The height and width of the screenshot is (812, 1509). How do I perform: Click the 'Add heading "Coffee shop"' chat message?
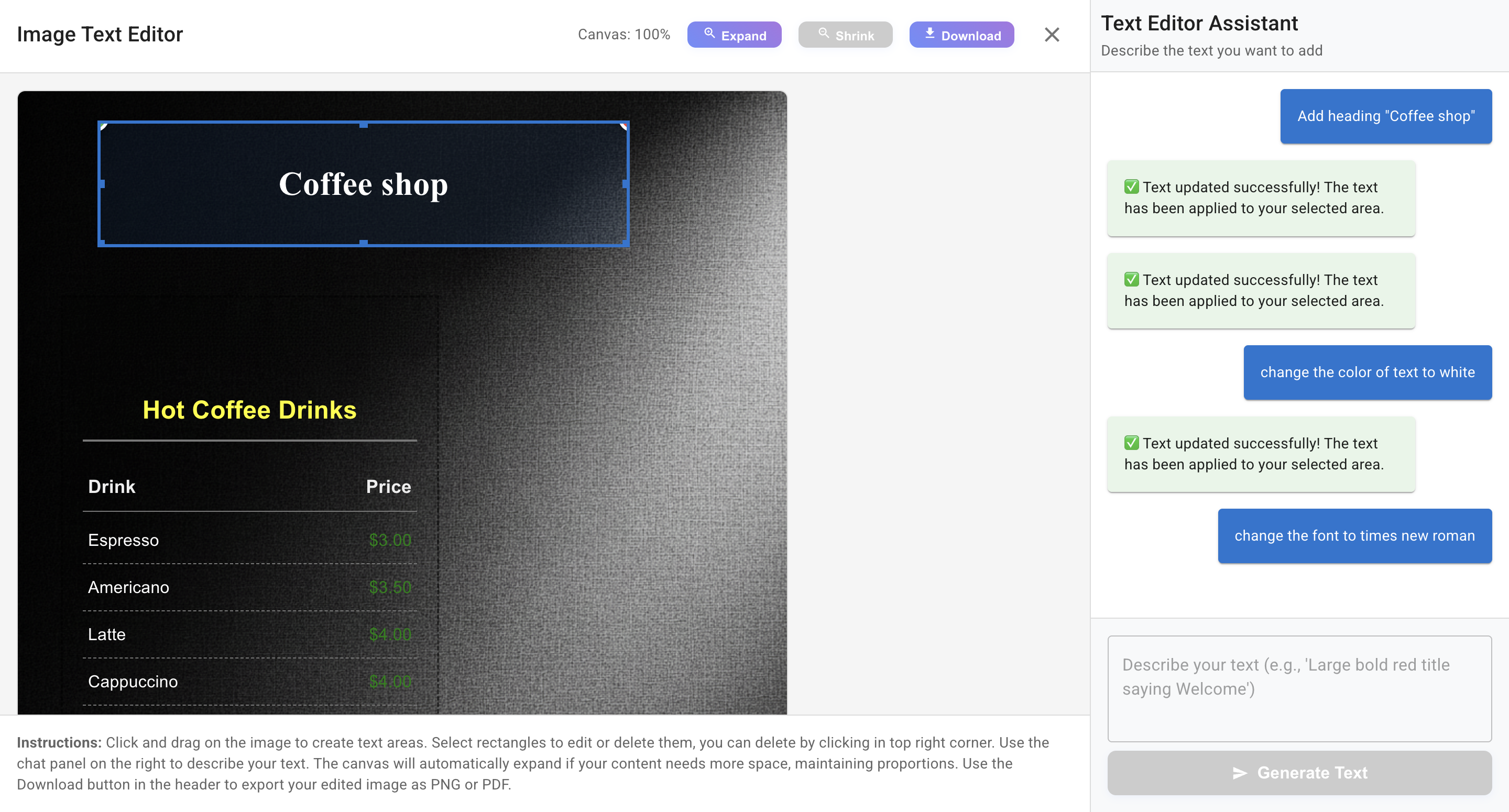point(1385,116)
